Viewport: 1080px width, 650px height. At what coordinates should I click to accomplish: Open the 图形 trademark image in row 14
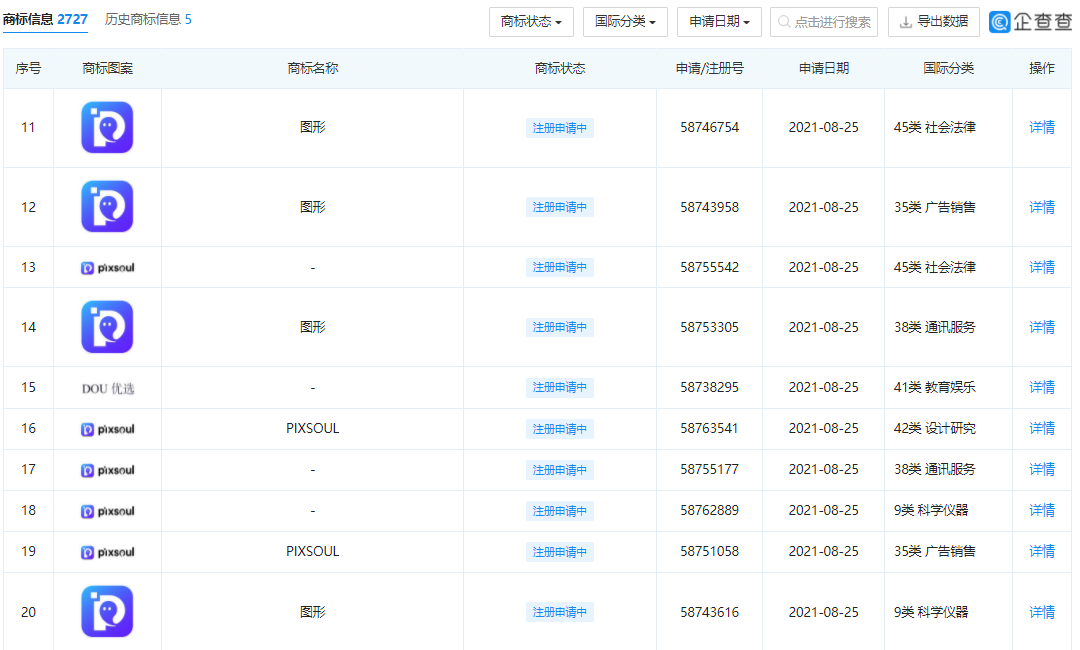107,327
